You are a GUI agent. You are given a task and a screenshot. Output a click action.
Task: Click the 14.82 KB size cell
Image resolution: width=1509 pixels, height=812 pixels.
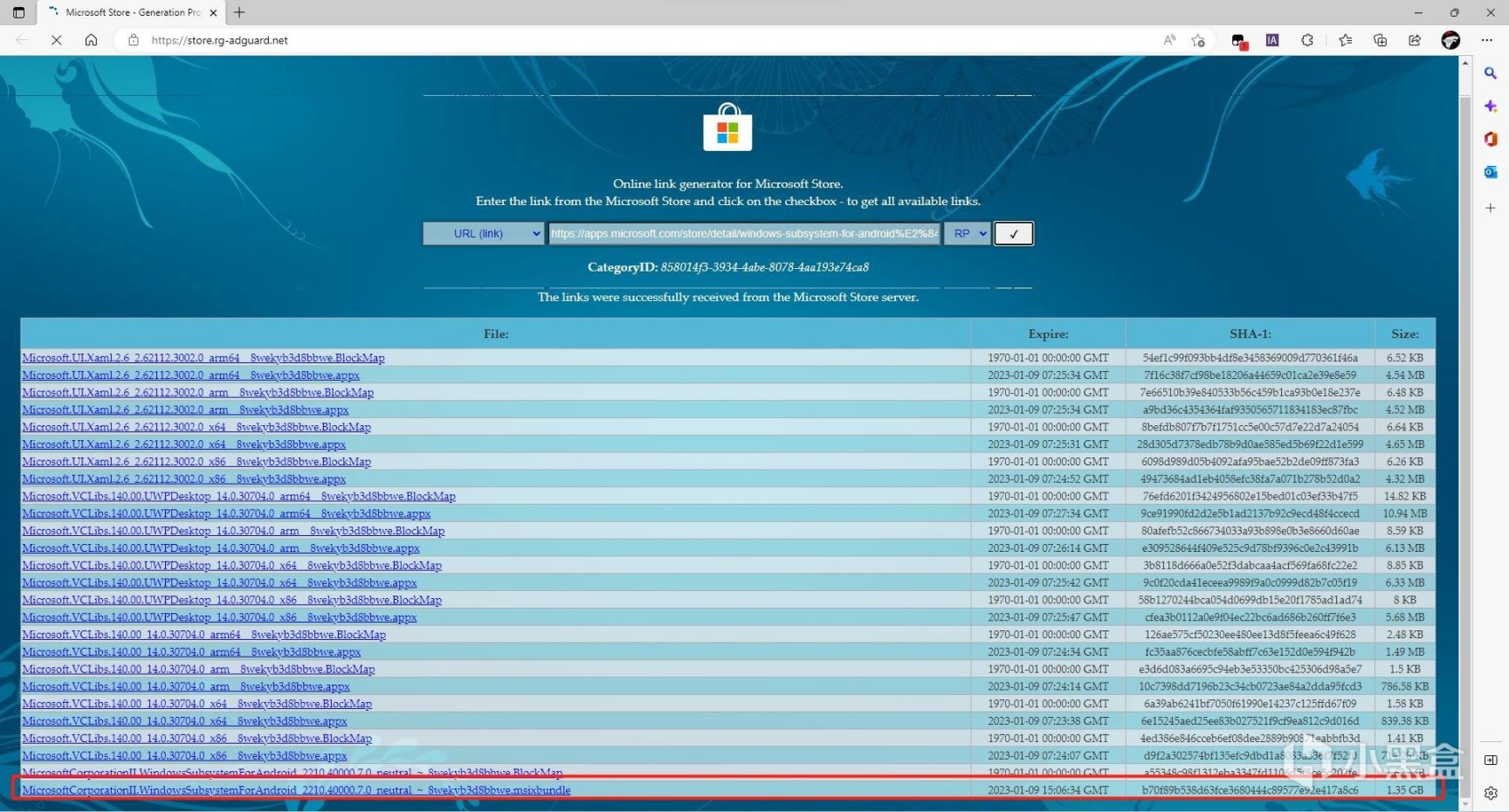tap(1405, 496)
